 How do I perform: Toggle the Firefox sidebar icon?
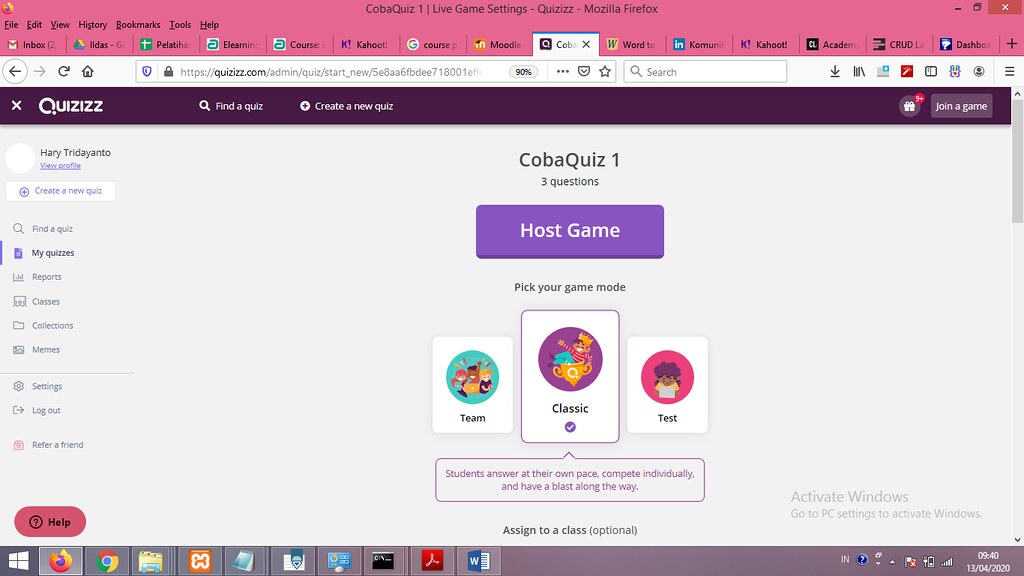(931, 71)
